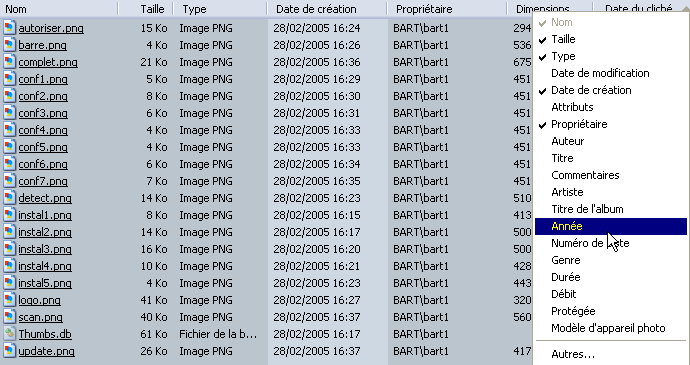Click the '28/02/2005 16:36' creation date
Image resolution: width=690 pixels, height=365 pixels.
pyautogui.click(x=317, y=62)
